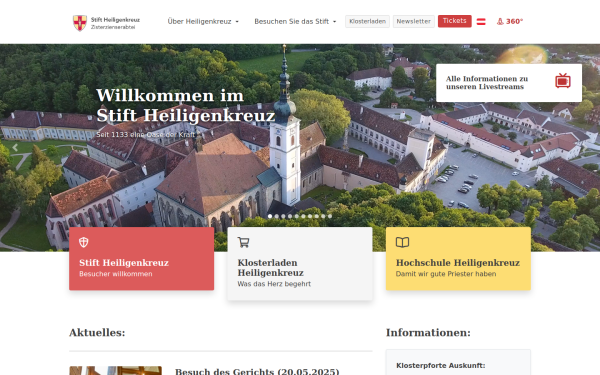
Task: Open the Klosterladen header button
Action: pyautogui.click(x=367, y=21)
